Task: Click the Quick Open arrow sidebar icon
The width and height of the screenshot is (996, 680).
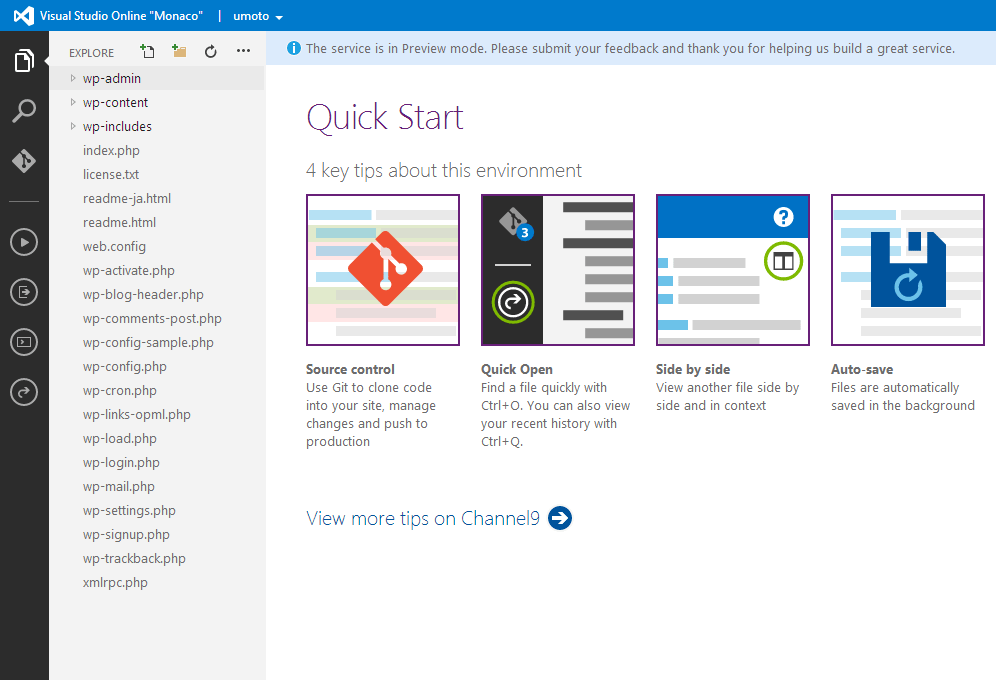Action: pos(24,392)
